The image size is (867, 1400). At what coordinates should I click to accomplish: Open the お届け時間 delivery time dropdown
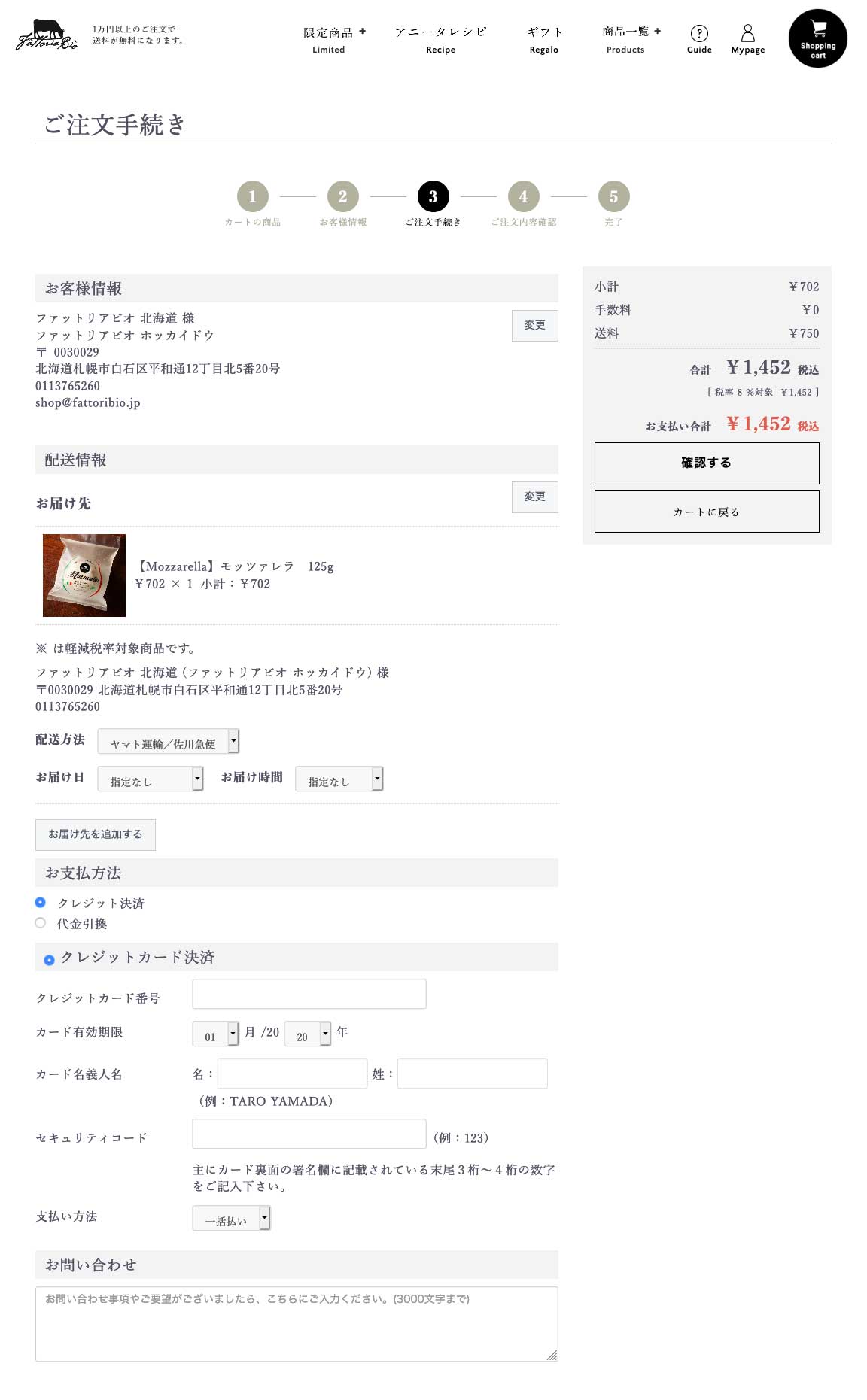339,779
